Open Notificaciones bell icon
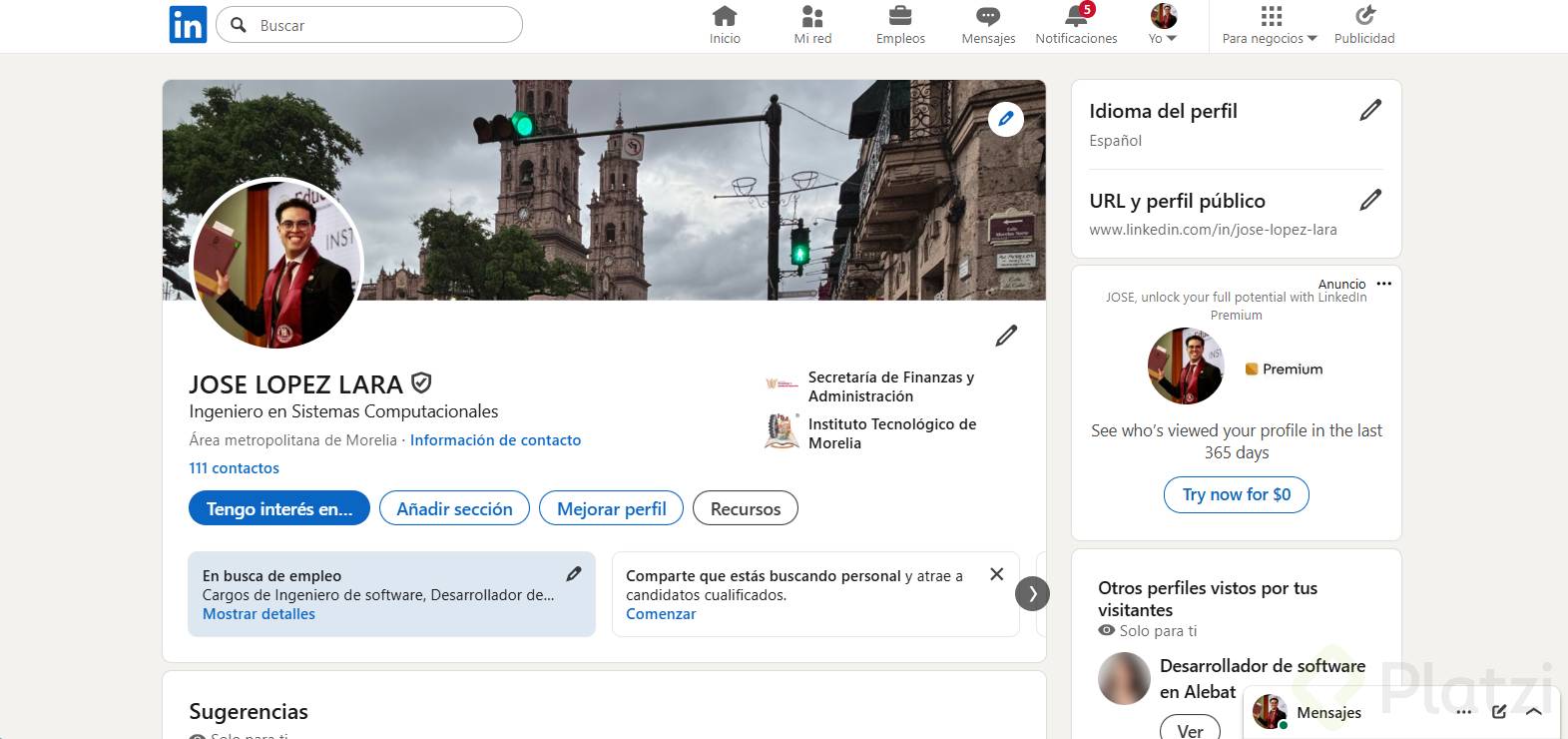 pos(1077,16)
